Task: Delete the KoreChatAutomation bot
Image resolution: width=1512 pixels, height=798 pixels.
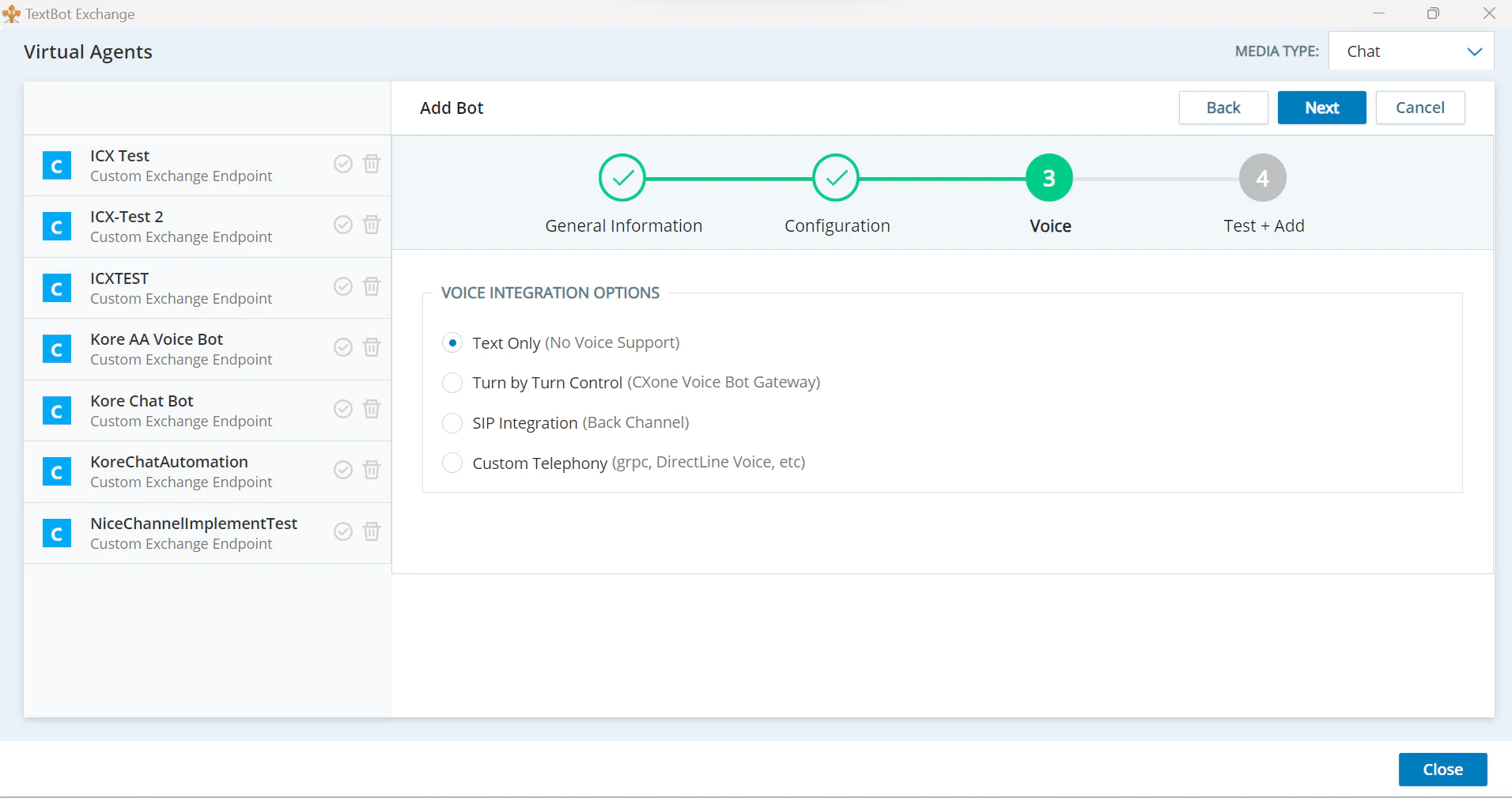Action: 371,470
